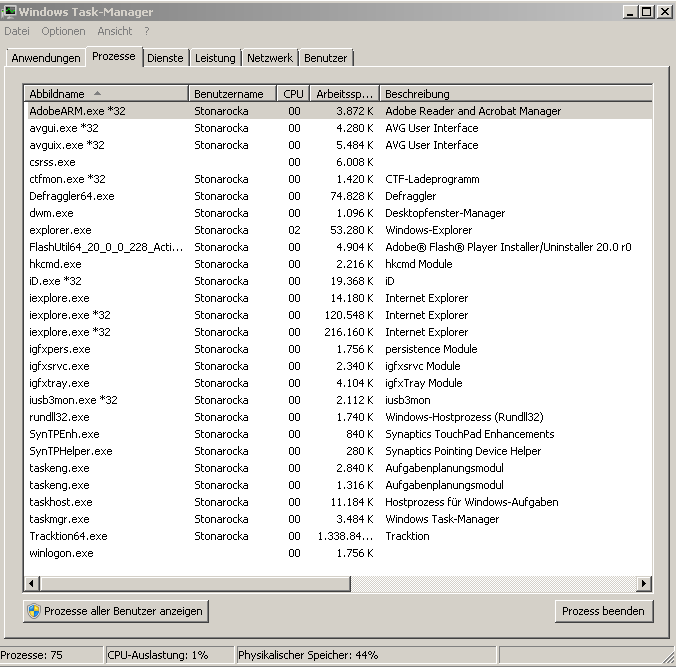Select the explorer.exe process

(338, 230)
